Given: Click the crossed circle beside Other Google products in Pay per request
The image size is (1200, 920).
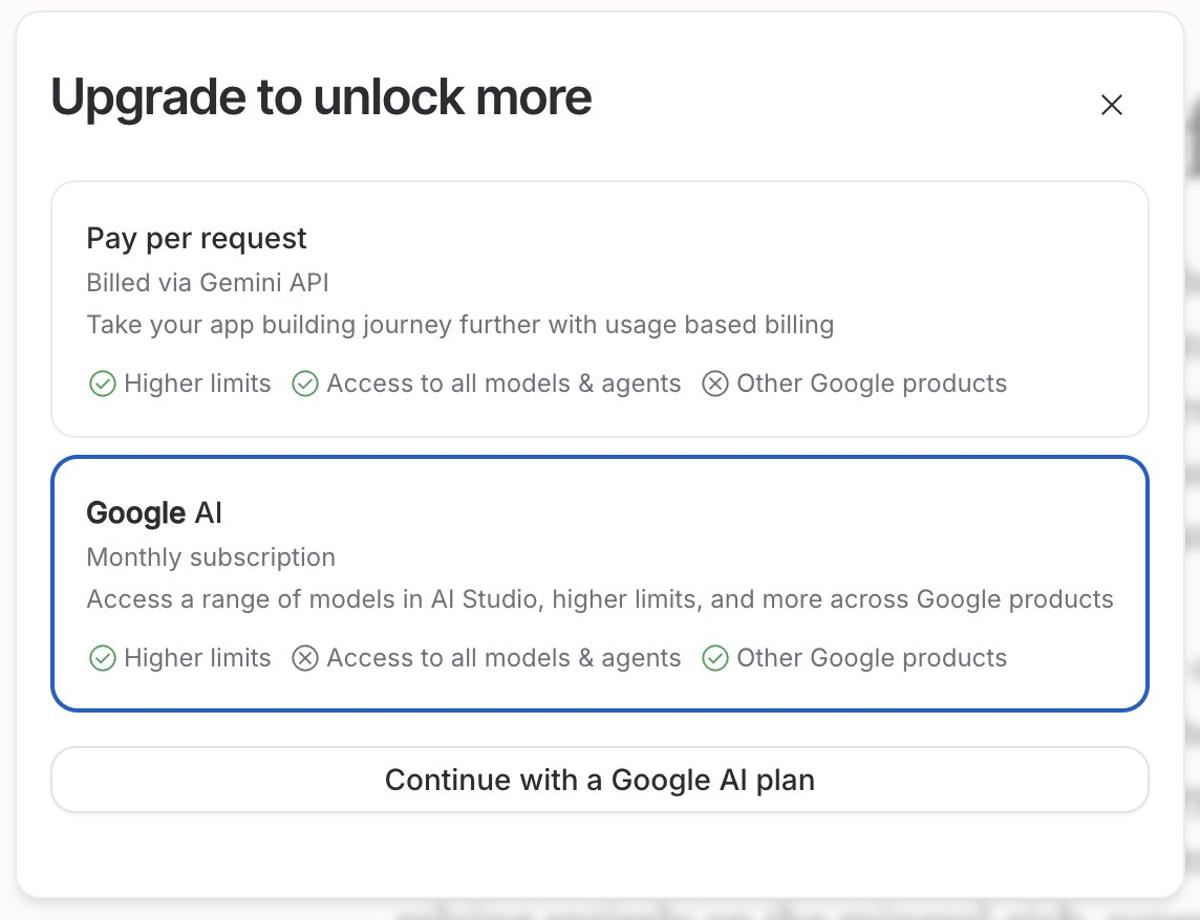Looking at the screenshot, I should coord(716,383).
